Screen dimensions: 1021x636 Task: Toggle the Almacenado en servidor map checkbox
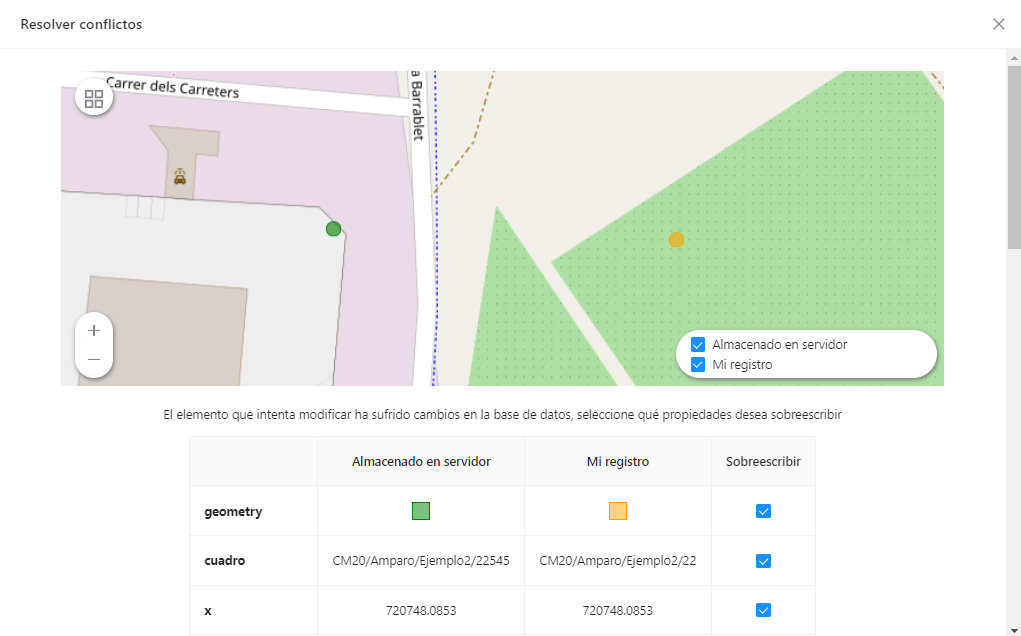click(x=697, y=345)
